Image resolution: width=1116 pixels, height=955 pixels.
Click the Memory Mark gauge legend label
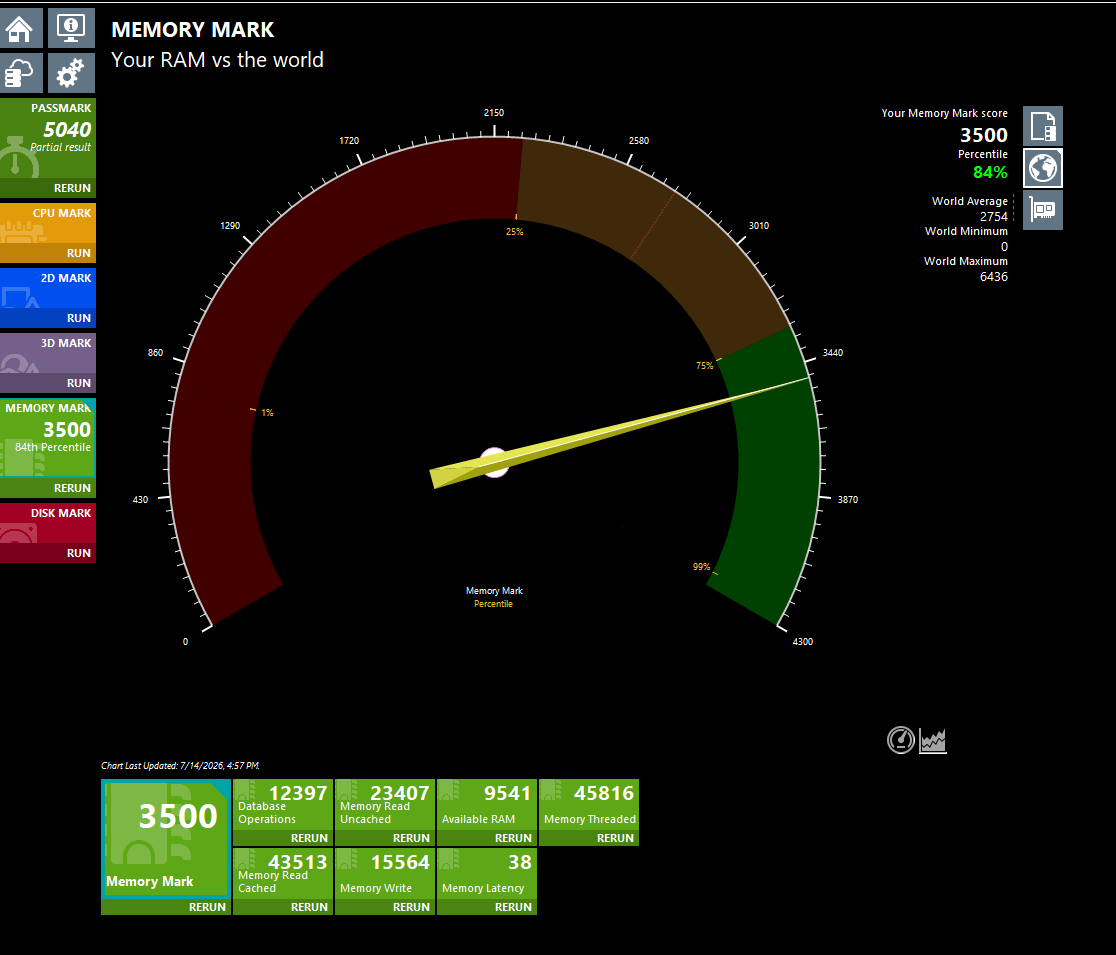click(494, 591)
